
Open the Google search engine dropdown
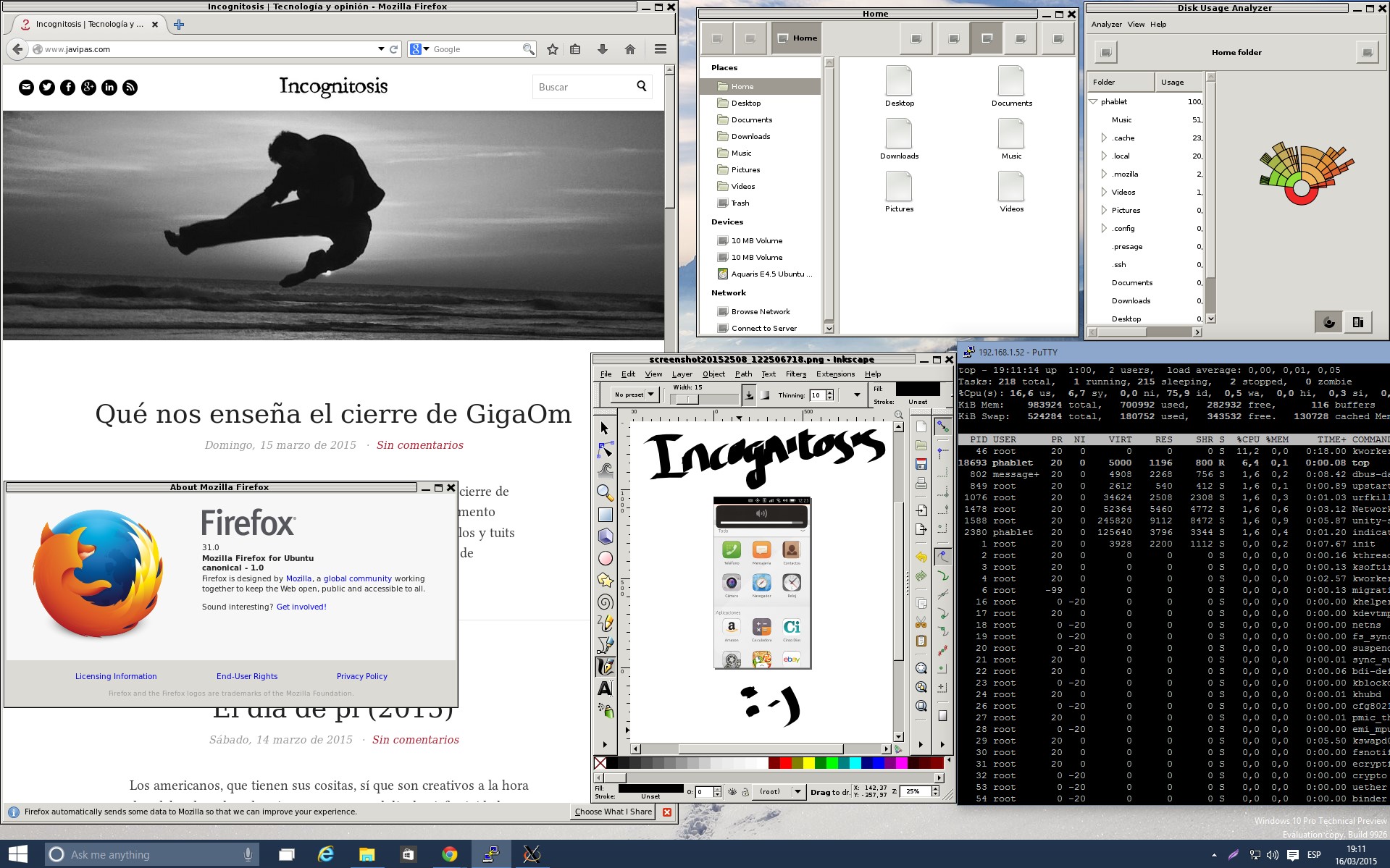pos(419,49)
